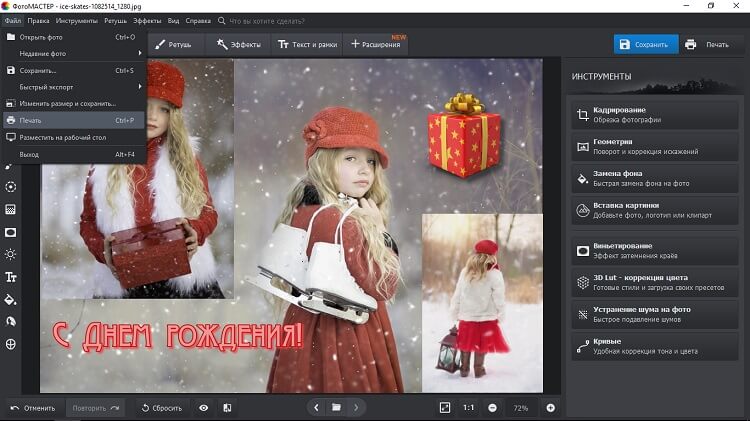
Task: Zoom out with the minus icon
Action: pos(492,408)
